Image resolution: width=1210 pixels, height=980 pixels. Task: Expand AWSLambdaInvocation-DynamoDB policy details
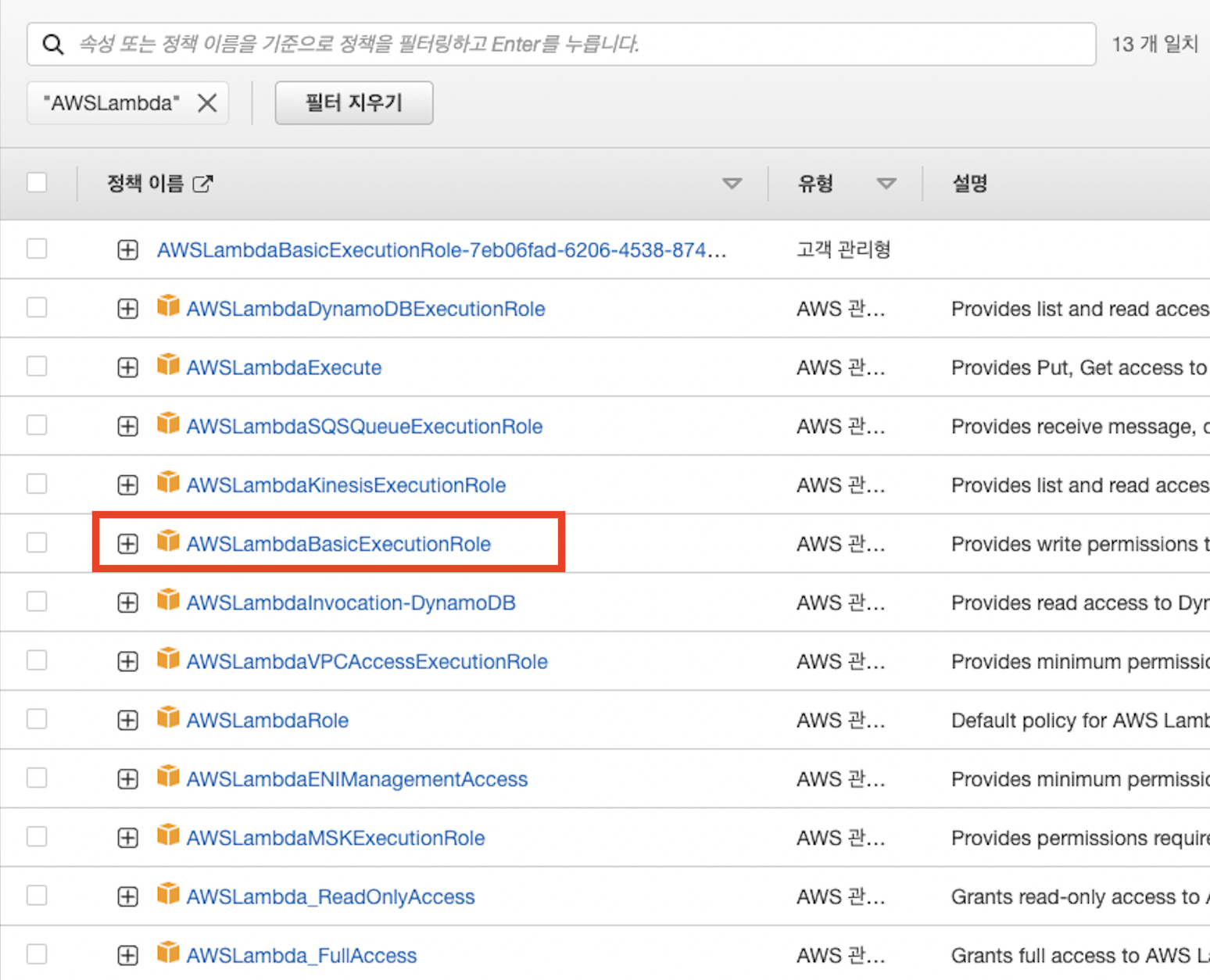point(127,603)
